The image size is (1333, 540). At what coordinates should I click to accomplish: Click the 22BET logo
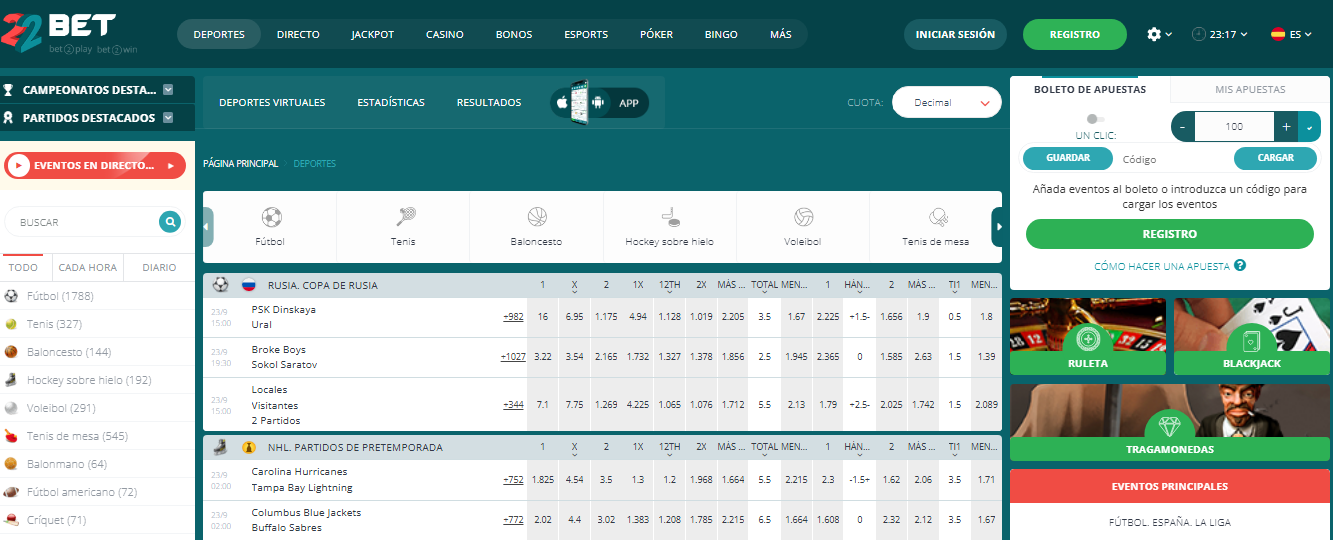coord(58,34)
